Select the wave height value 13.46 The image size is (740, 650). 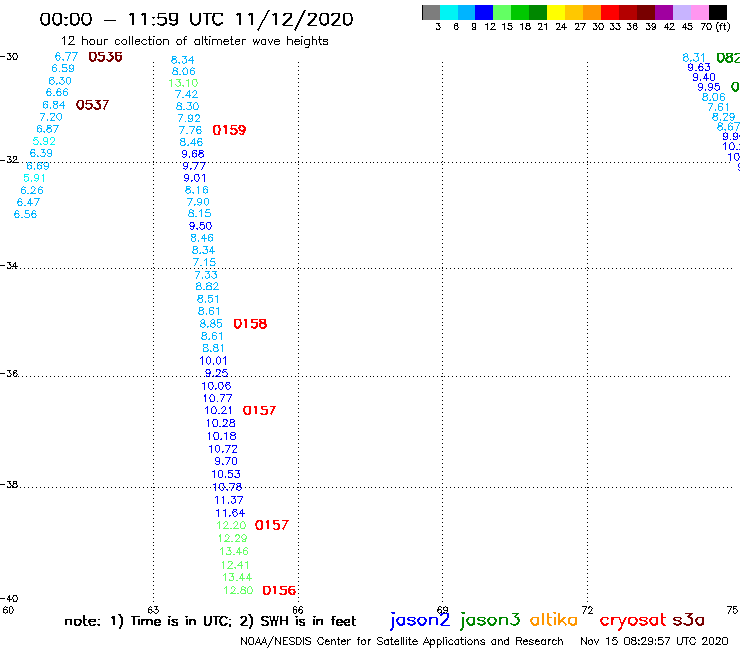[x=234, y=551]
